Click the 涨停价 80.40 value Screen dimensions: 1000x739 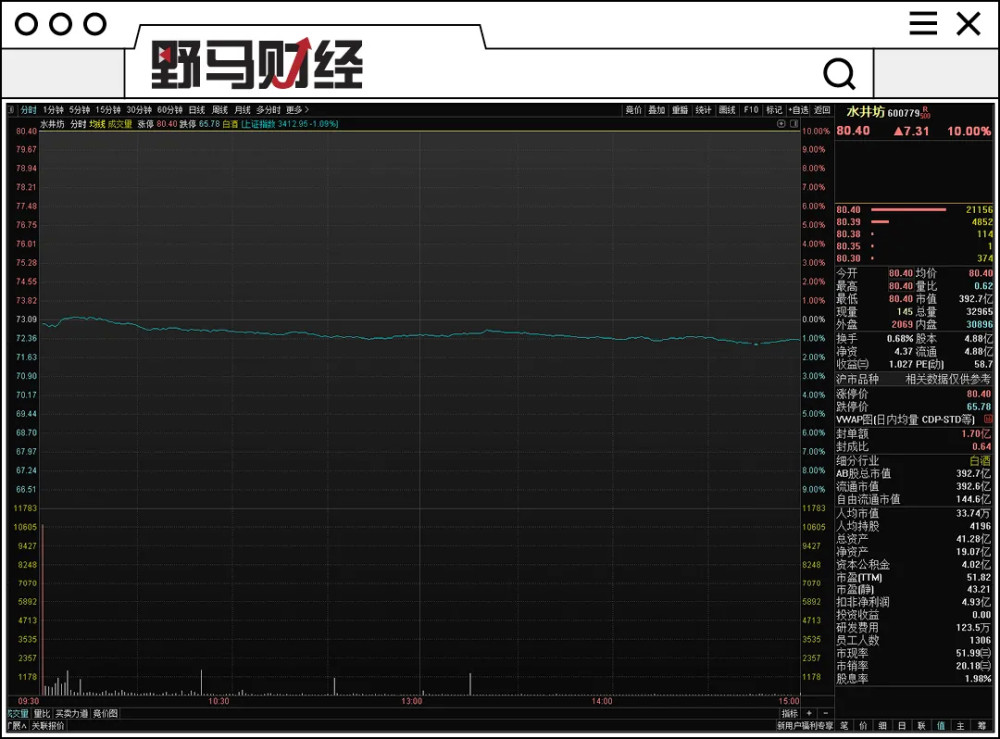click(x=979, y=394)
